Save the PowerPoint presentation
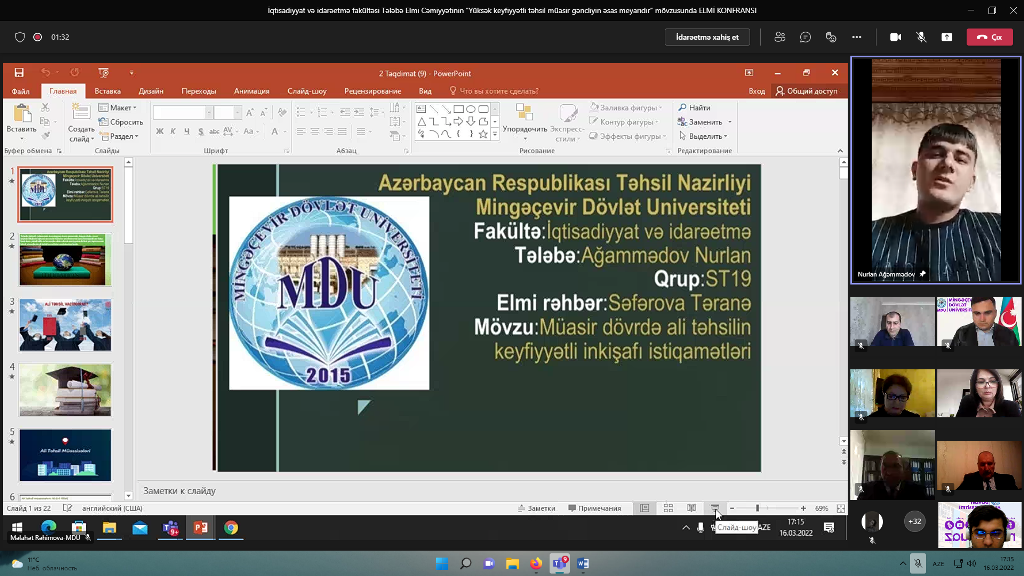1024x576 pixels. (x=19, y=72)
